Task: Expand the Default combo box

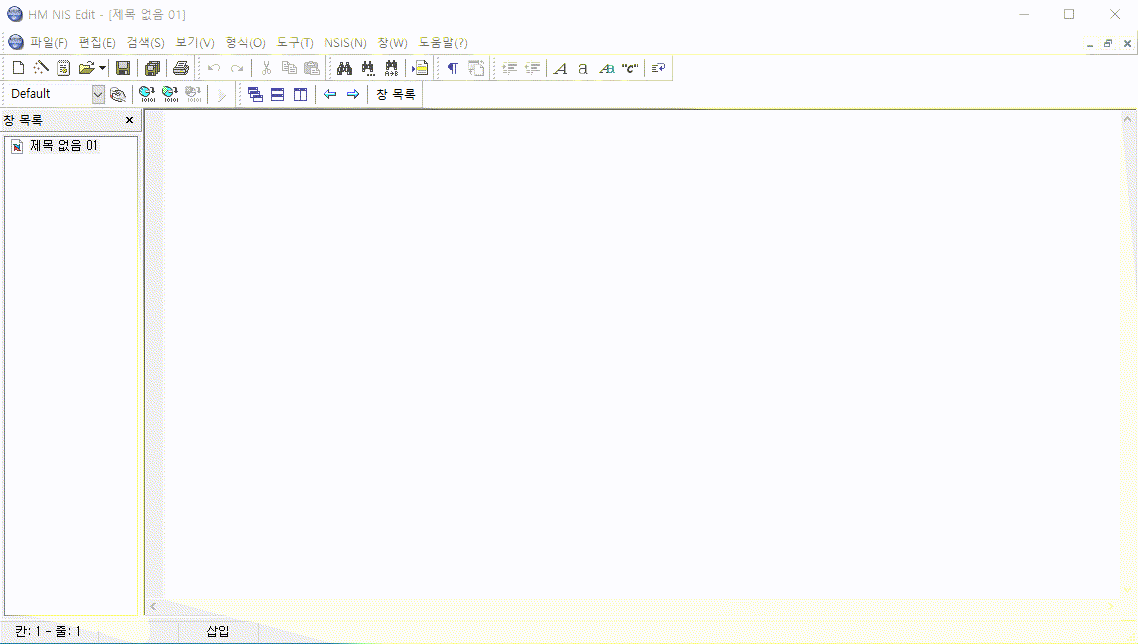Action: (98, 94)
